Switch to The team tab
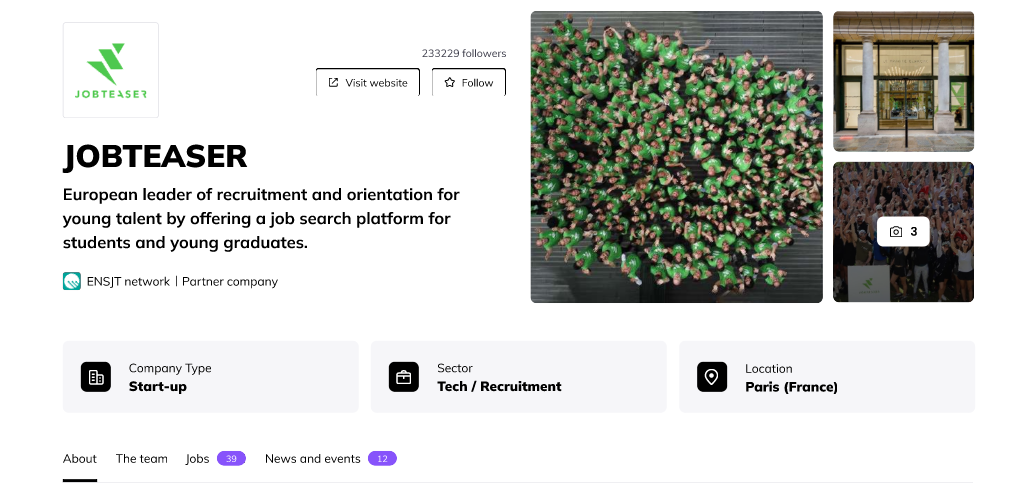 coord(142,459)
